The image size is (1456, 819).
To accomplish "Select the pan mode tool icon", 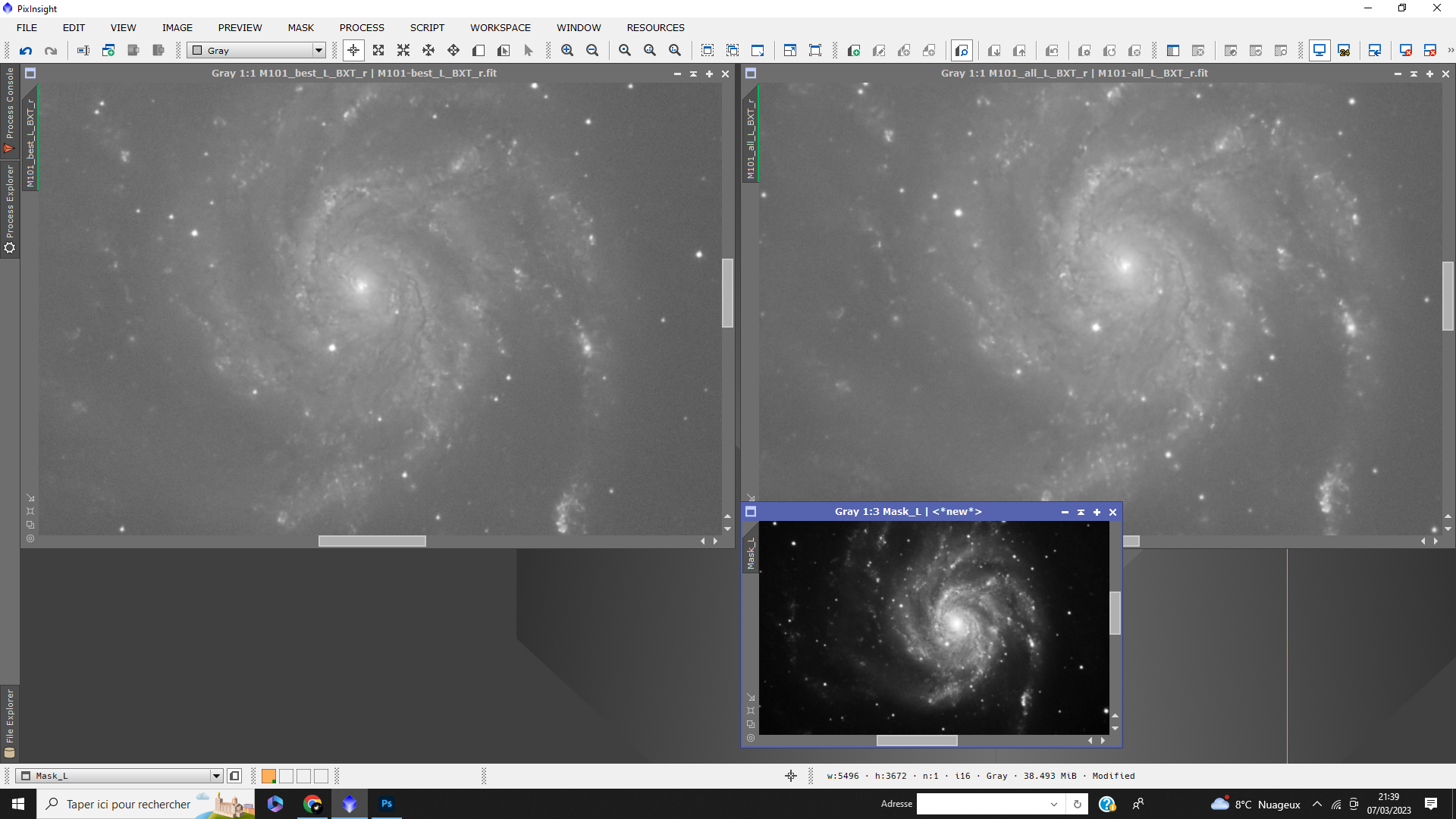I will 428,51.
